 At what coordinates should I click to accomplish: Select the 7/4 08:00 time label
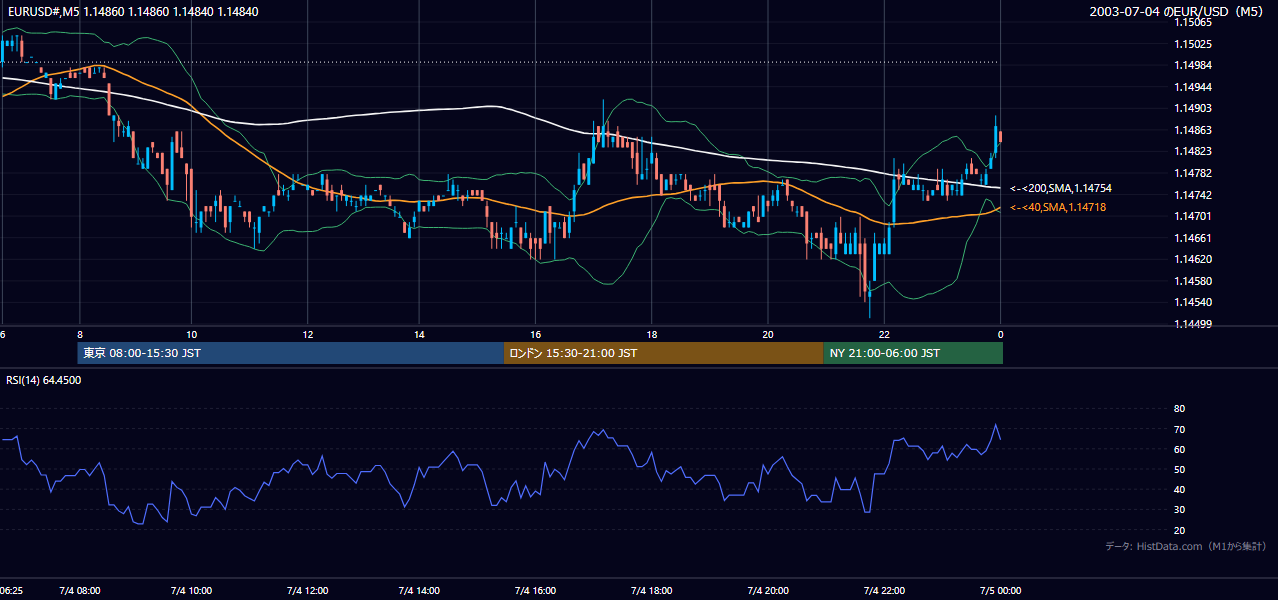click(x=80, y=590)
